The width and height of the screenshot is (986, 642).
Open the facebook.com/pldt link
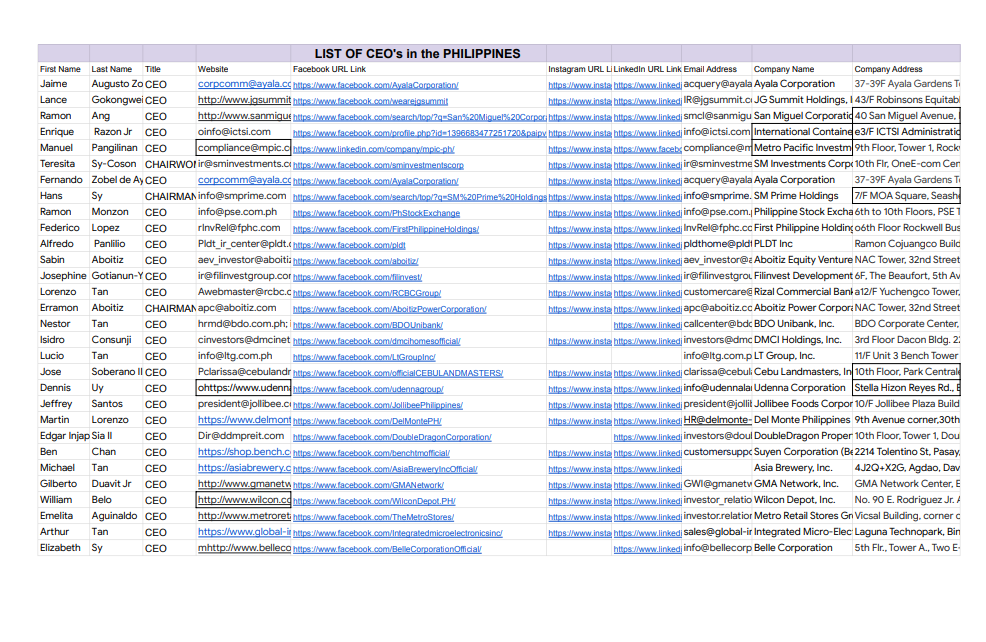tap(349, 245)
